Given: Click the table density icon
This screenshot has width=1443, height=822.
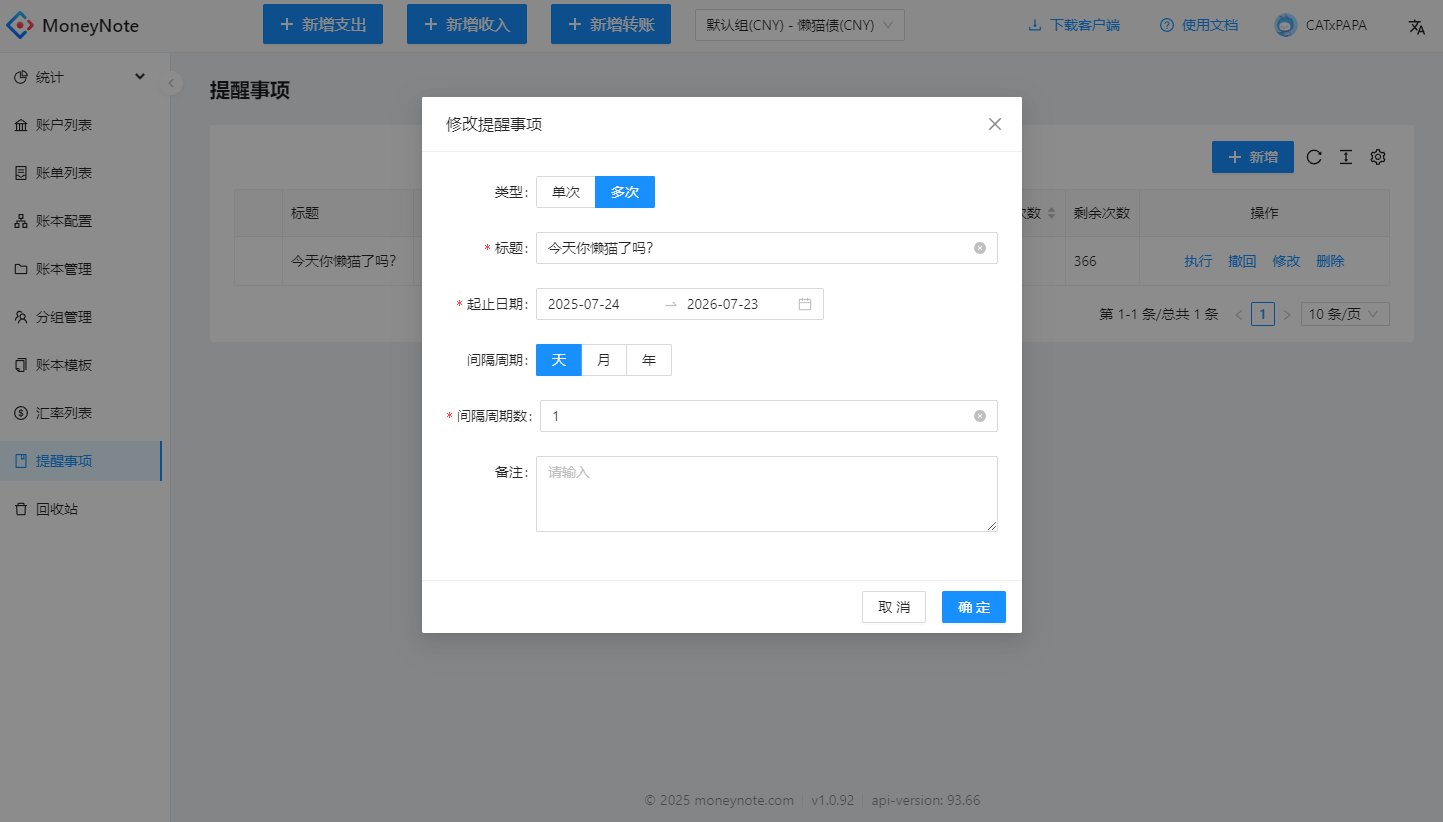Looking at the screenshot, I should pos(1346,157).
